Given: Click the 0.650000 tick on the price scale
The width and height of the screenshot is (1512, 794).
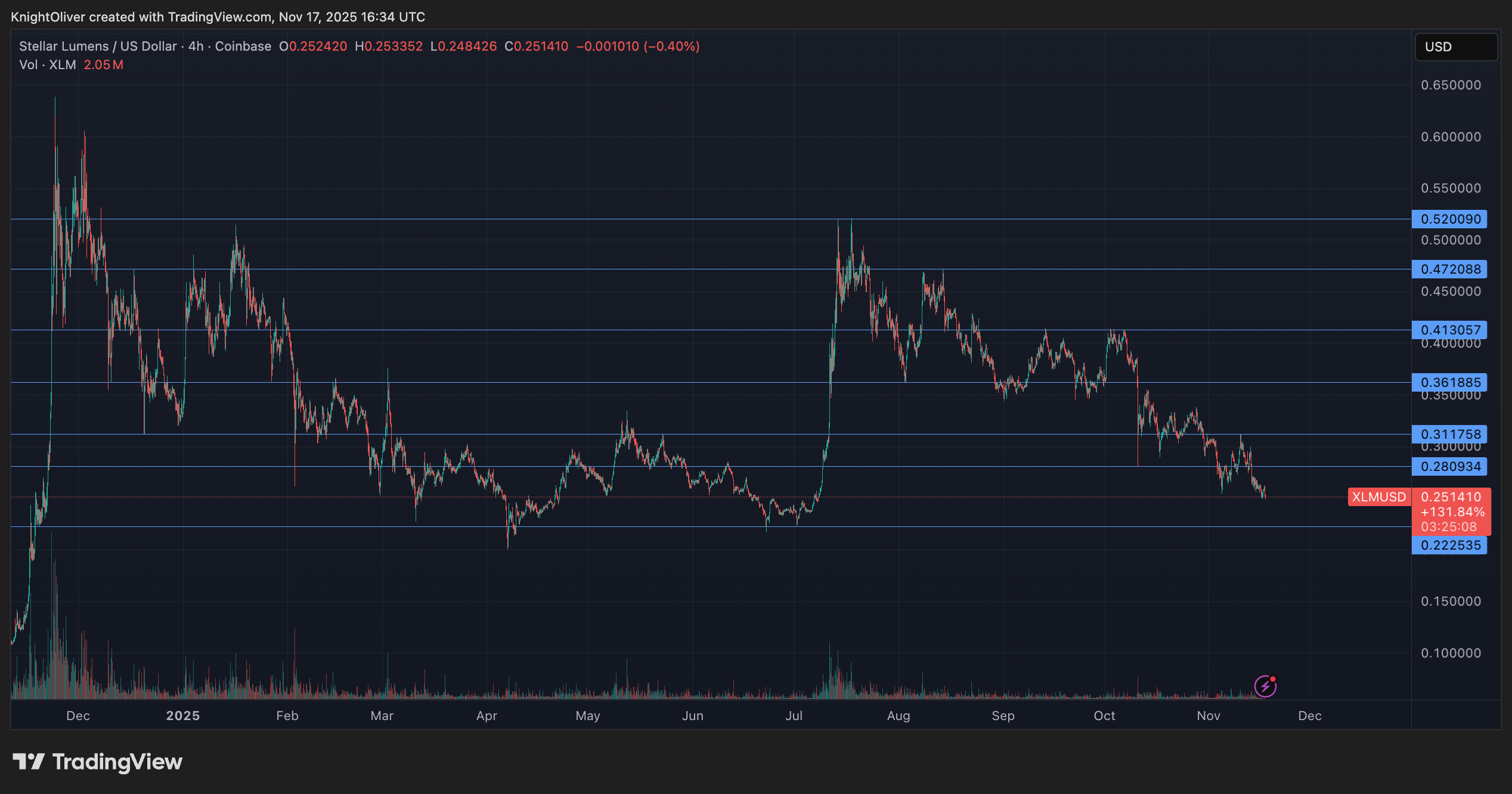Looking at the screenshot, I should pos(1451,85).
